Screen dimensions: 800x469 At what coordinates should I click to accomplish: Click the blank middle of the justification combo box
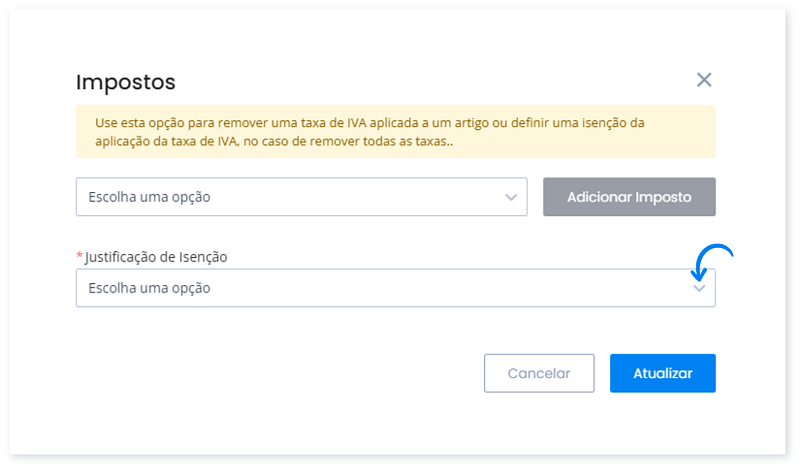(x=449, y=288)
